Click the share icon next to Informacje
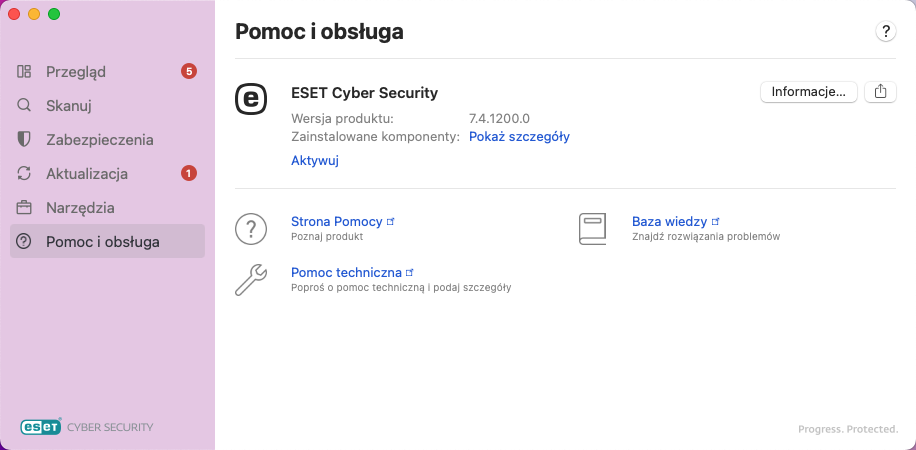The image size is (916, 450). pos(880,92)
